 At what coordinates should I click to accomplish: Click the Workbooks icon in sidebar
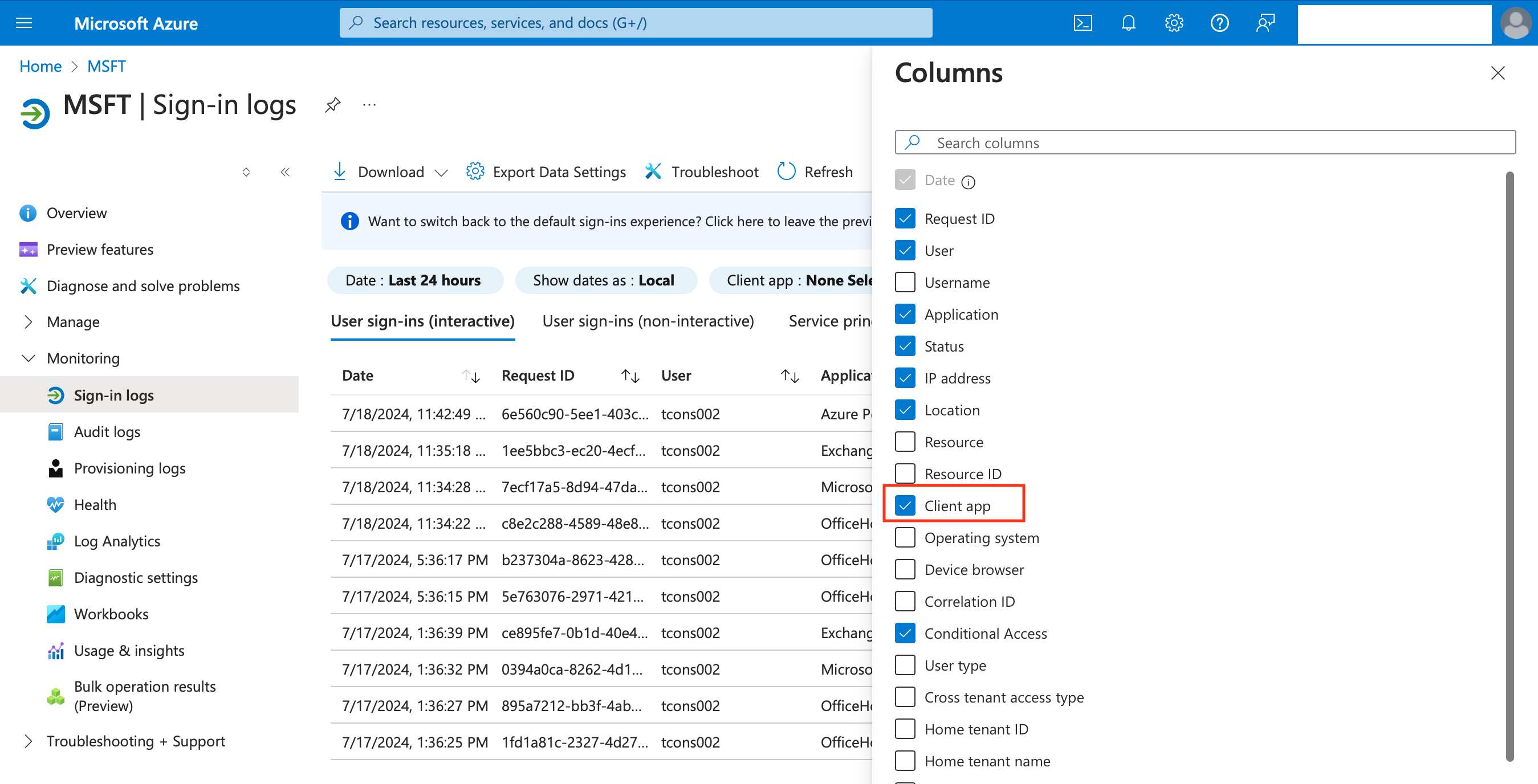click(x=55, y=614)
